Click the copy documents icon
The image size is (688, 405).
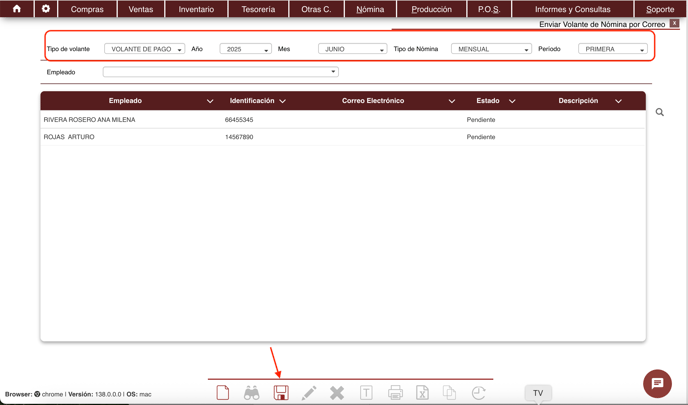pyautogui.click(x=449, y=393)
